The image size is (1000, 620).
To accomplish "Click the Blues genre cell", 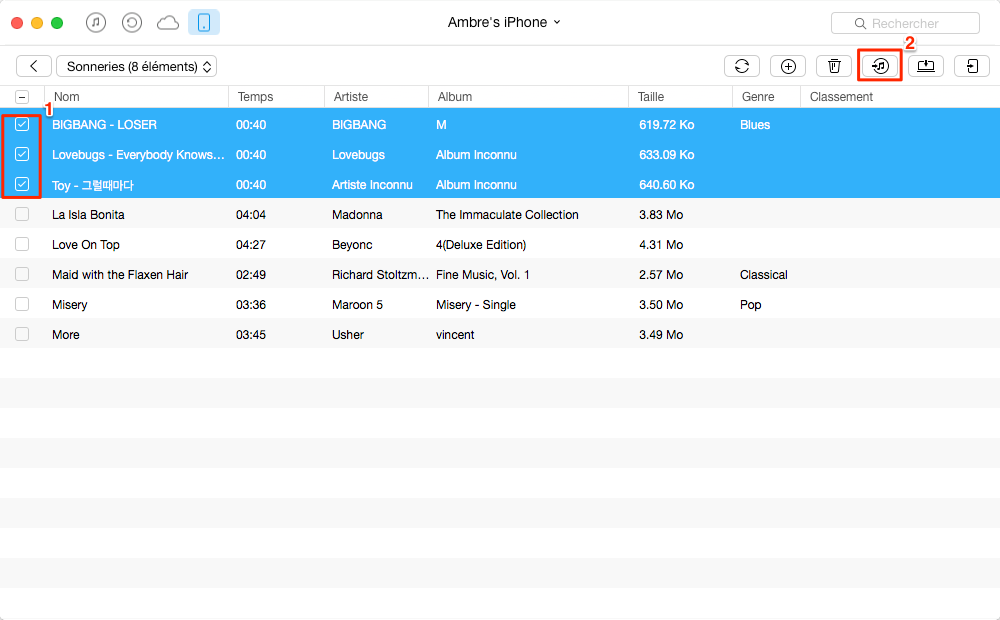I will click(x=755, y=125).
